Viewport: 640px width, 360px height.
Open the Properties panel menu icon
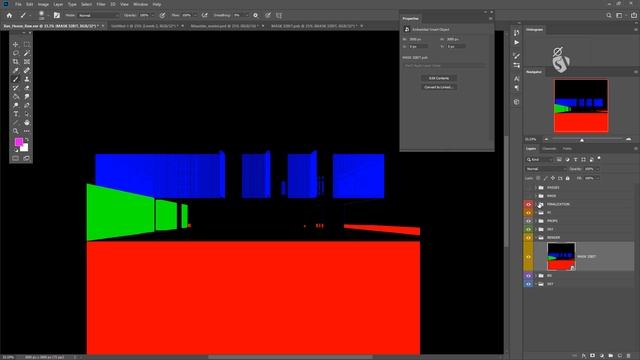coord(491,18)
